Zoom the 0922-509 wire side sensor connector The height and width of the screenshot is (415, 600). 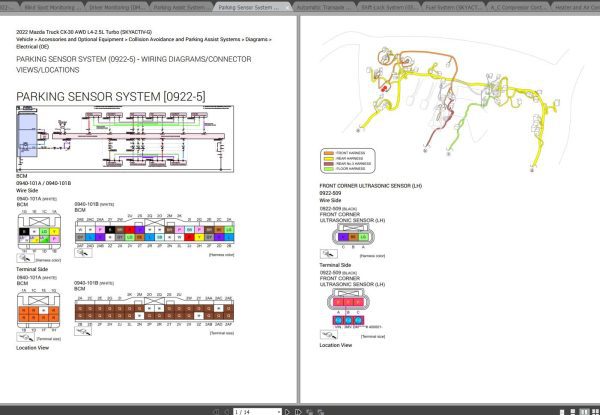pyautogui.click(x=329, y=254)
